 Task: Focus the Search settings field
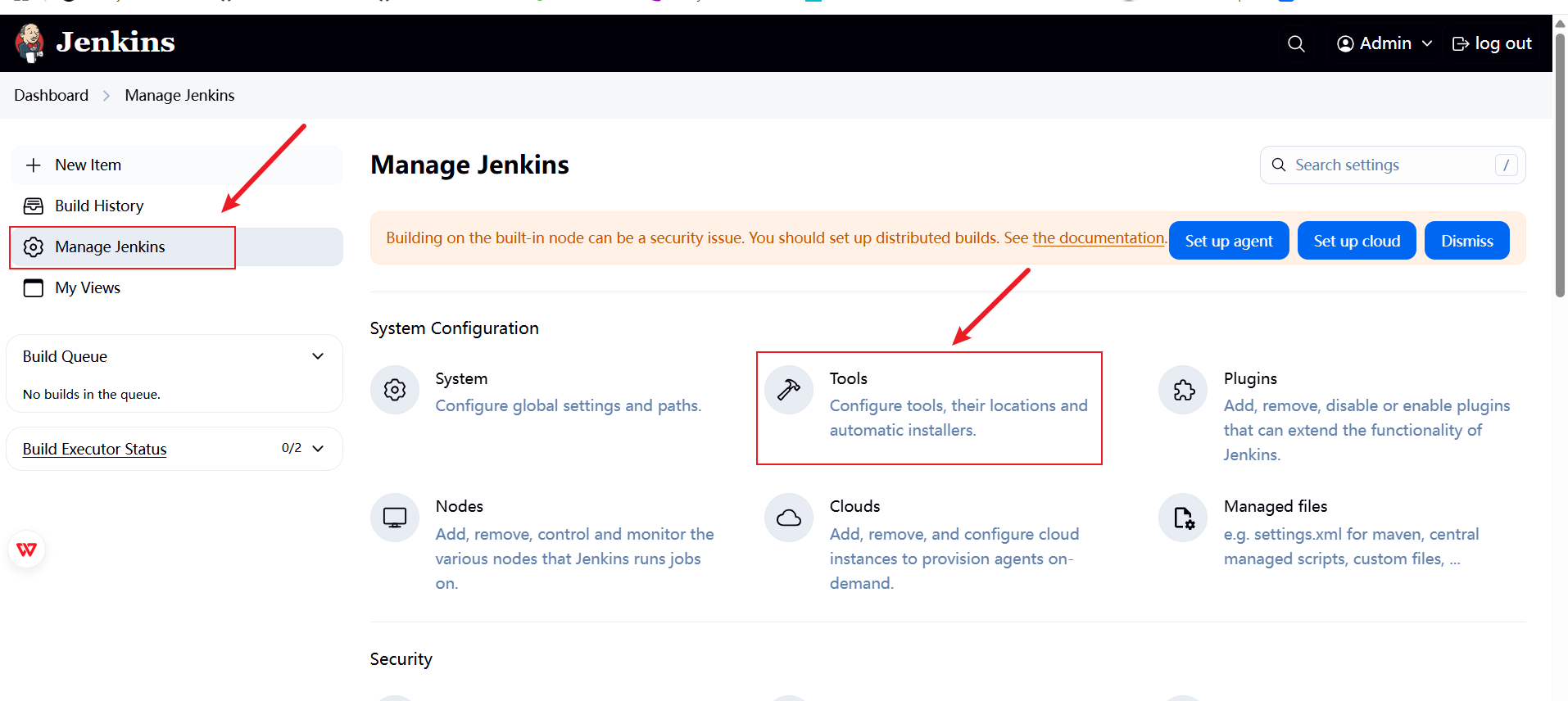1393,165
